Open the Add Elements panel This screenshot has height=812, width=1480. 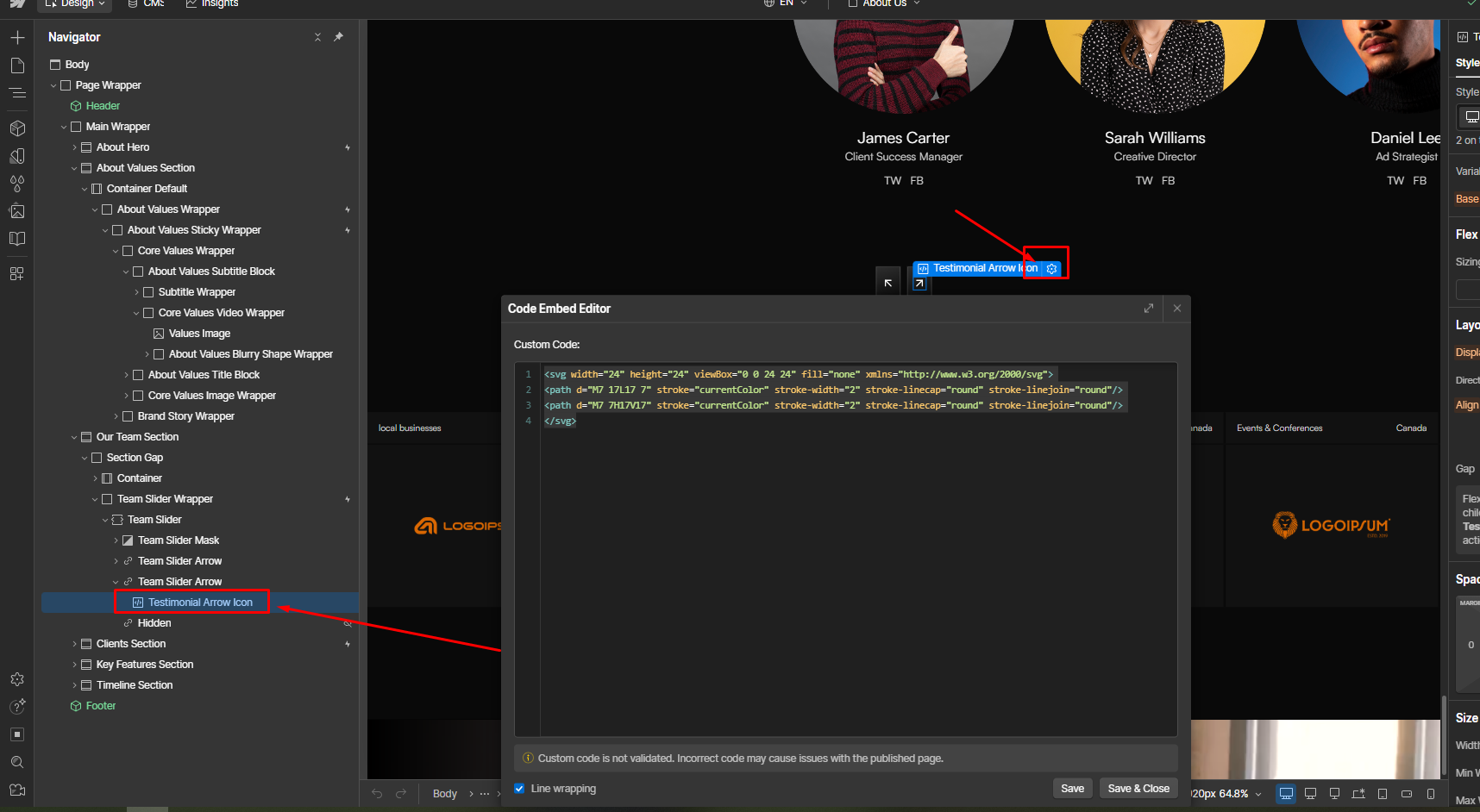click(x=17, y=37)
